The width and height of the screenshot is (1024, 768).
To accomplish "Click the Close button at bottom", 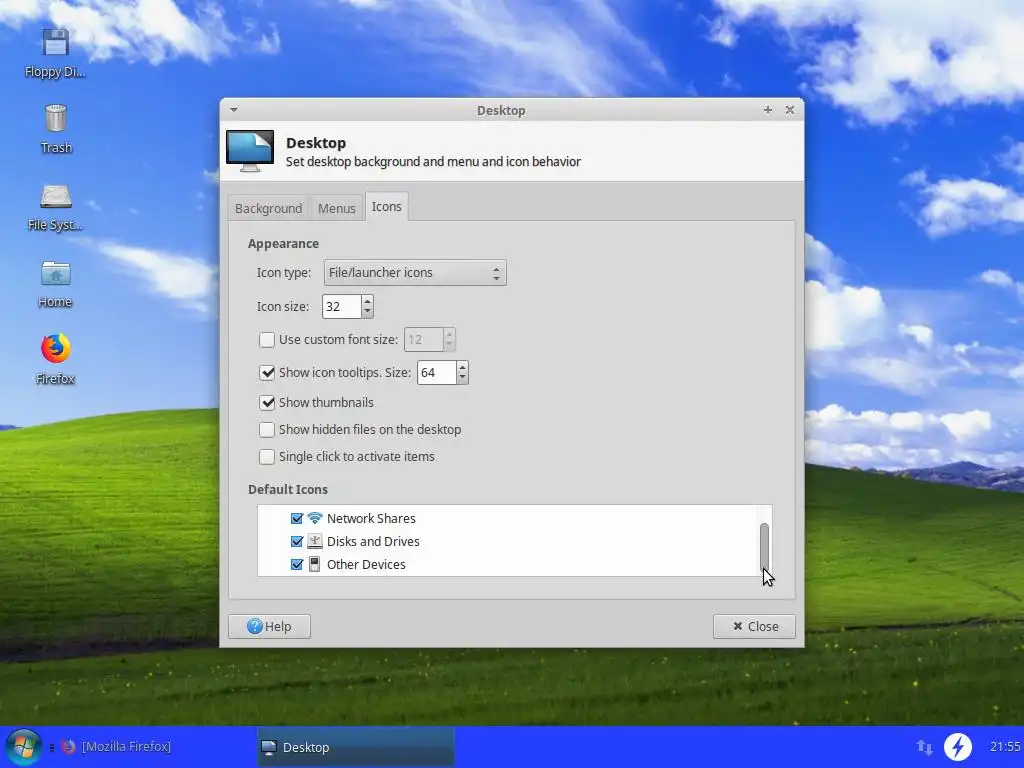I will click(754, 626).
